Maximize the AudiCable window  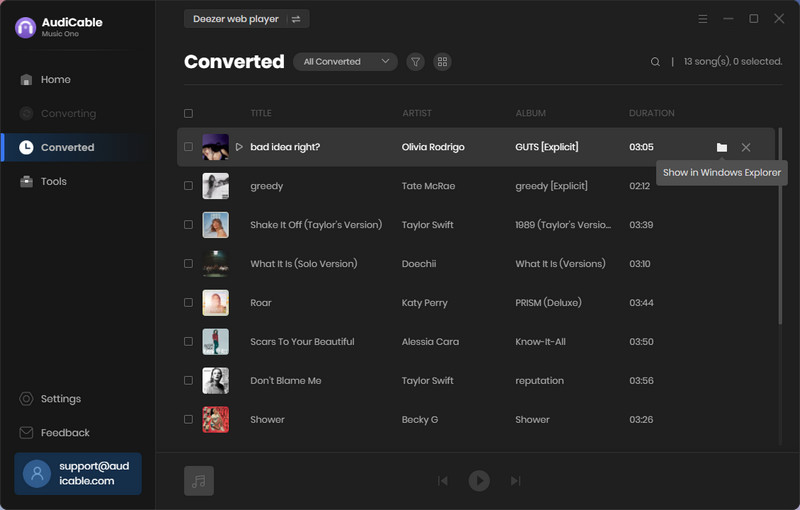(753, 19)
